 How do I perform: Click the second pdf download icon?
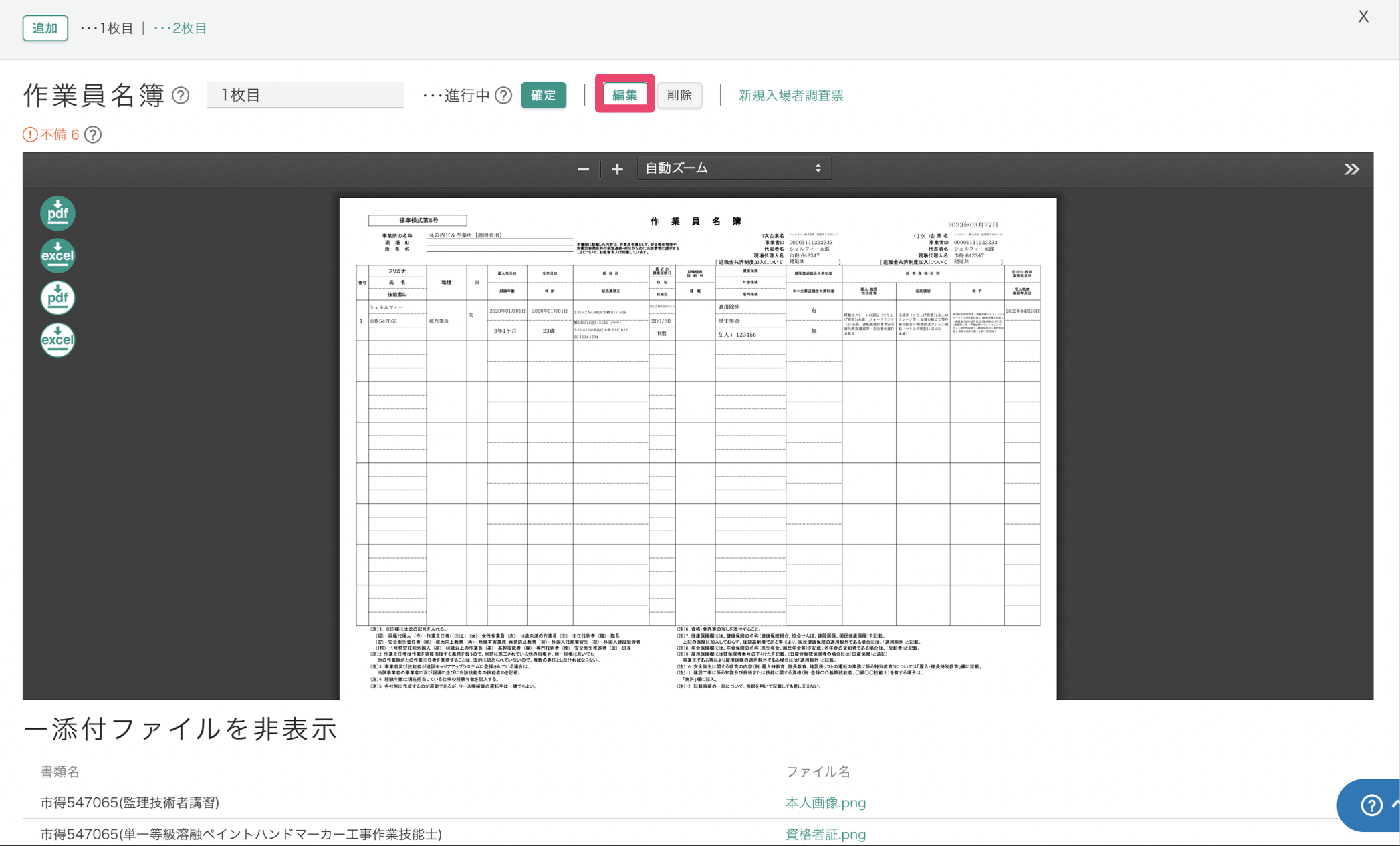tap(57, 297)
